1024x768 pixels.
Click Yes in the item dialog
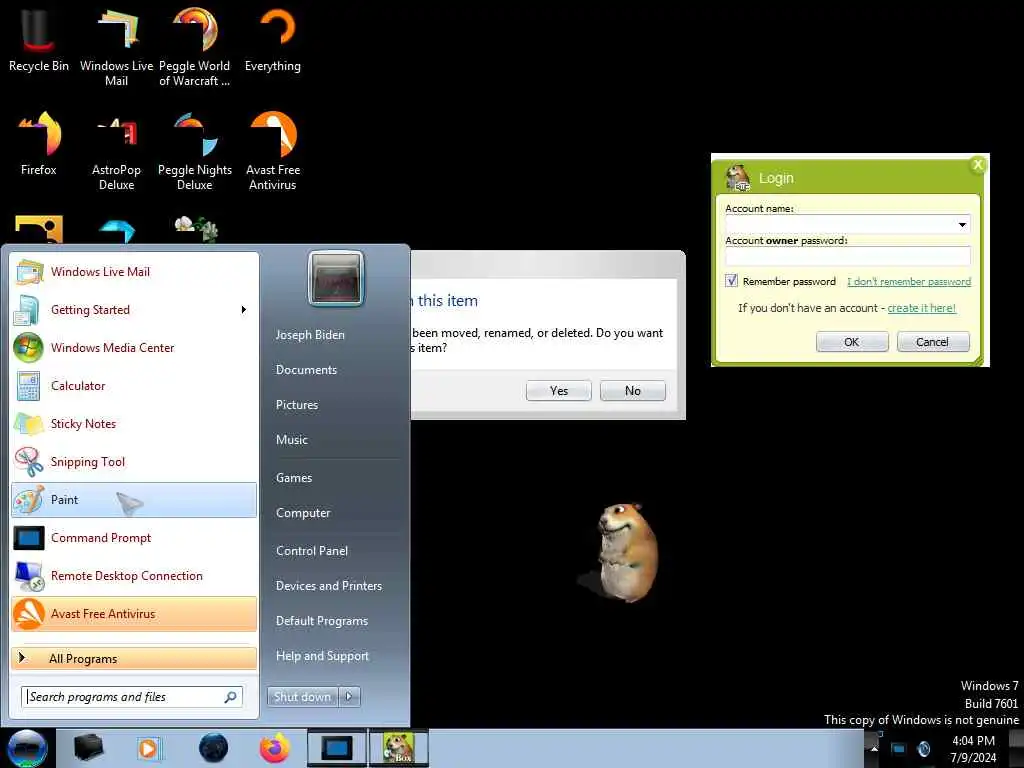(558, 391)
